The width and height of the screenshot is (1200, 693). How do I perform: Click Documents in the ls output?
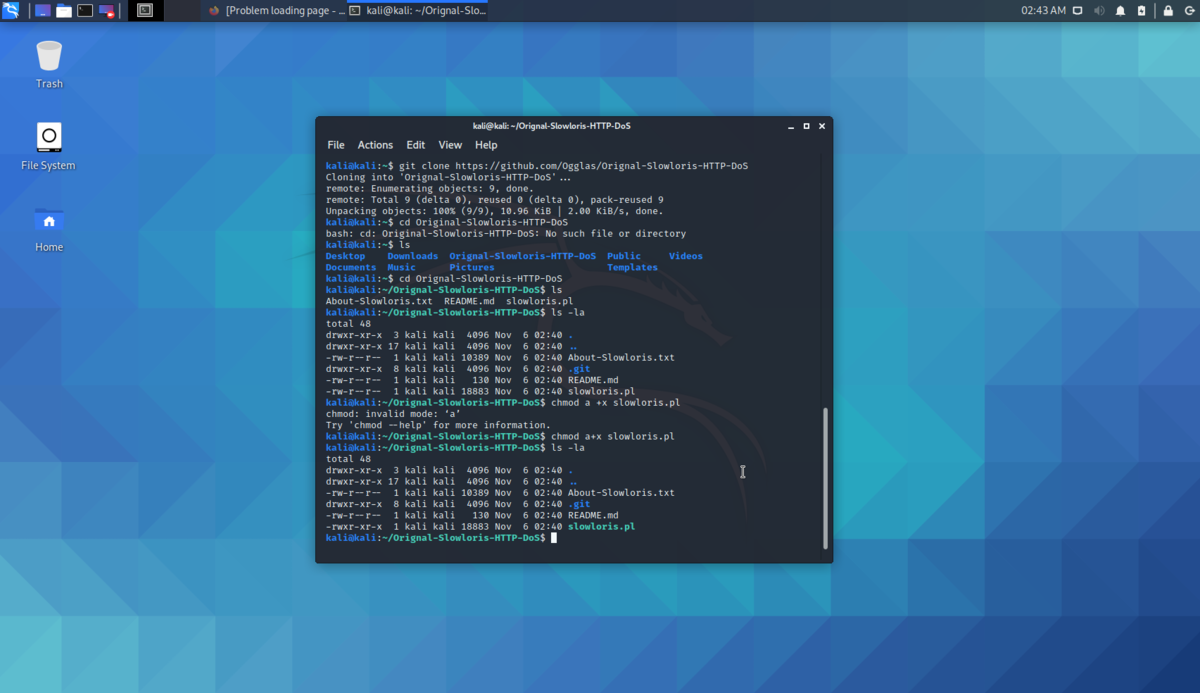(x=351, y=267)
